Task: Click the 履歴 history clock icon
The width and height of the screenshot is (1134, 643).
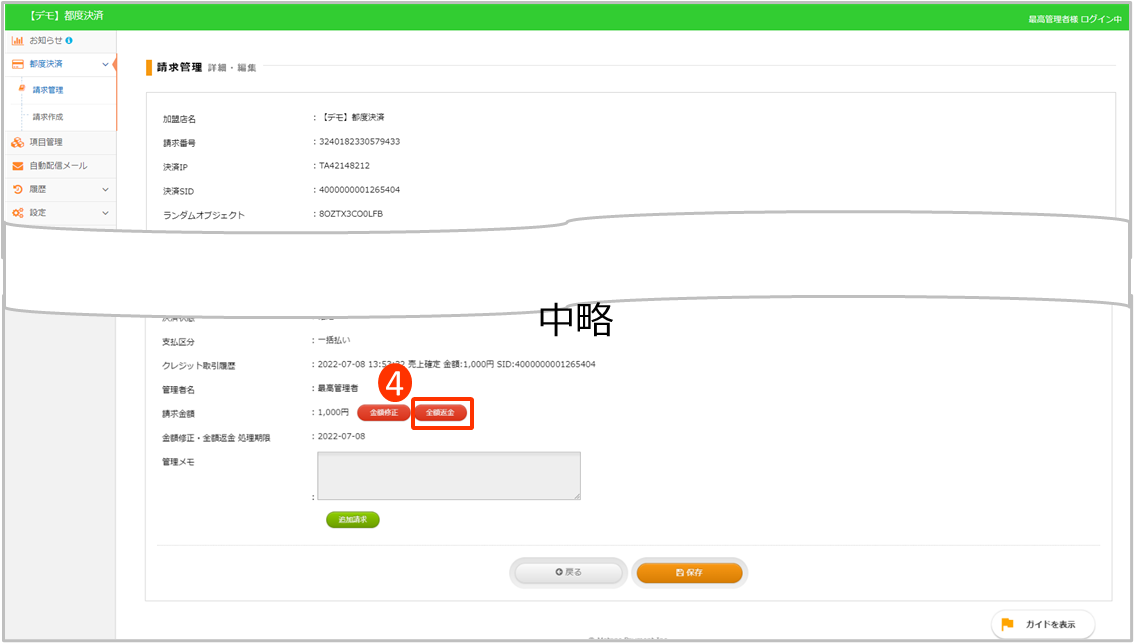Action: coord(17,189)
